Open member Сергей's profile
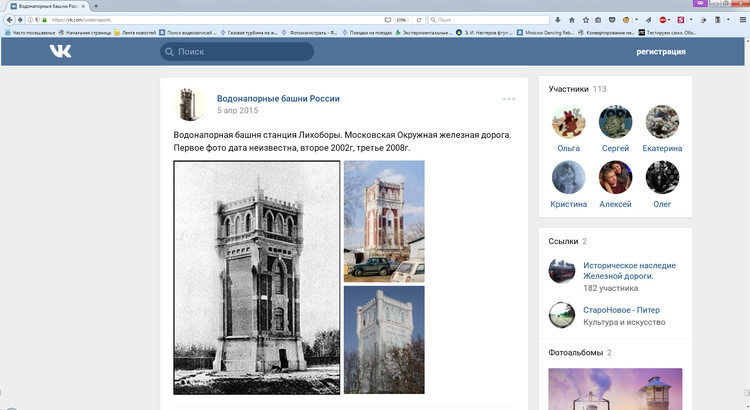Screen dimensions: 750x410 click(x=615, y=122)
